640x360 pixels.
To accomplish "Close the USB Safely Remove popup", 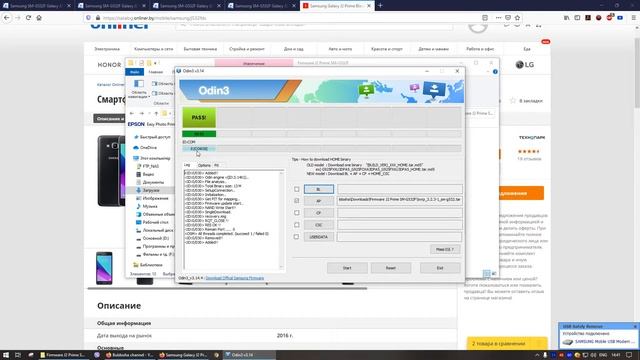I will tap(635, 327).
